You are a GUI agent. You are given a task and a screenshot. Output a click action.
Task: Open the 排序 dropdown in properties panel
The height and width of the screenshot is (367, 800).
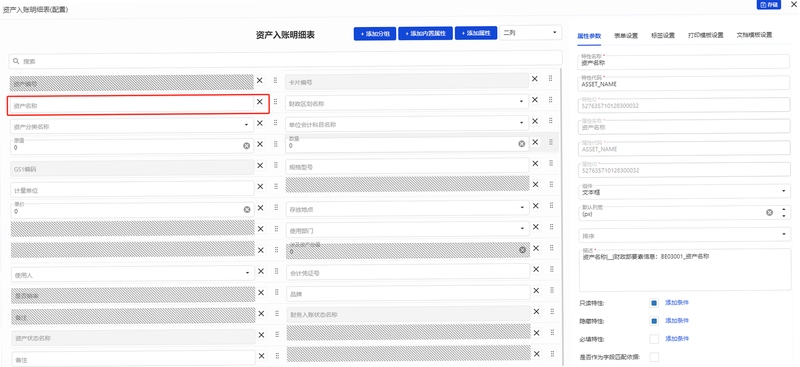tap(684, 235)
